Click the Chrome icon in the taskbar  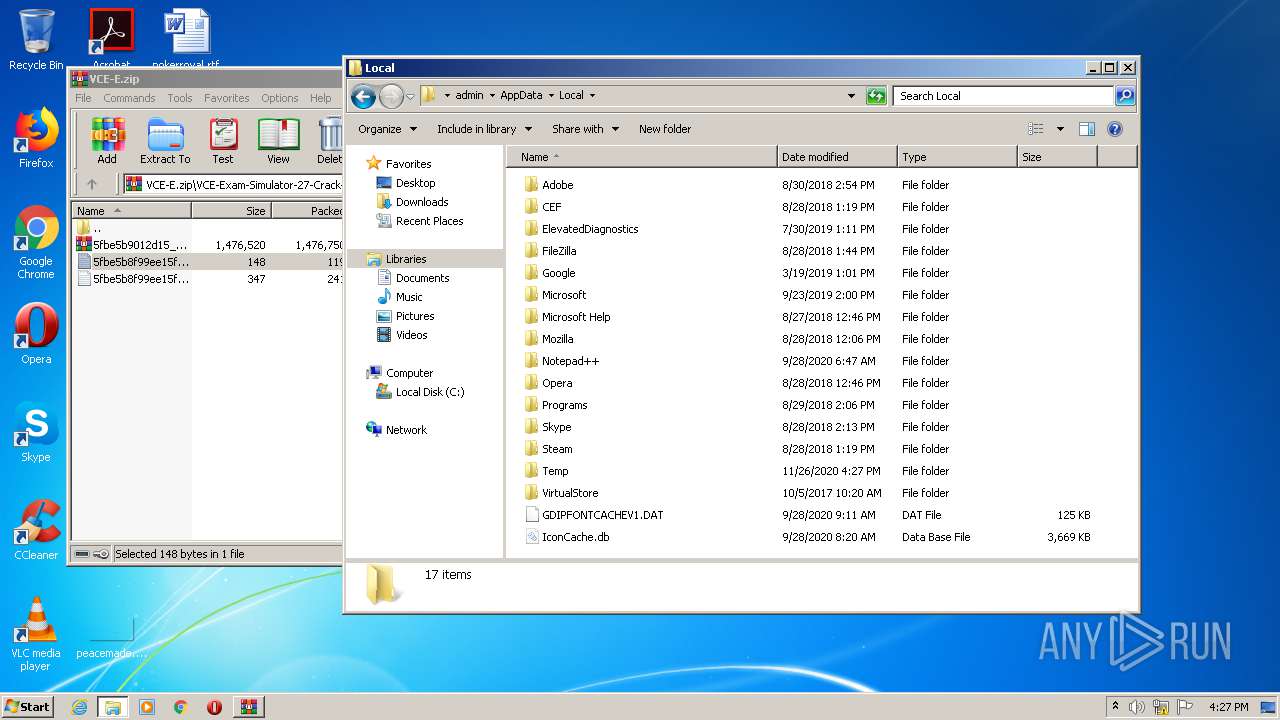pos(181,707)
